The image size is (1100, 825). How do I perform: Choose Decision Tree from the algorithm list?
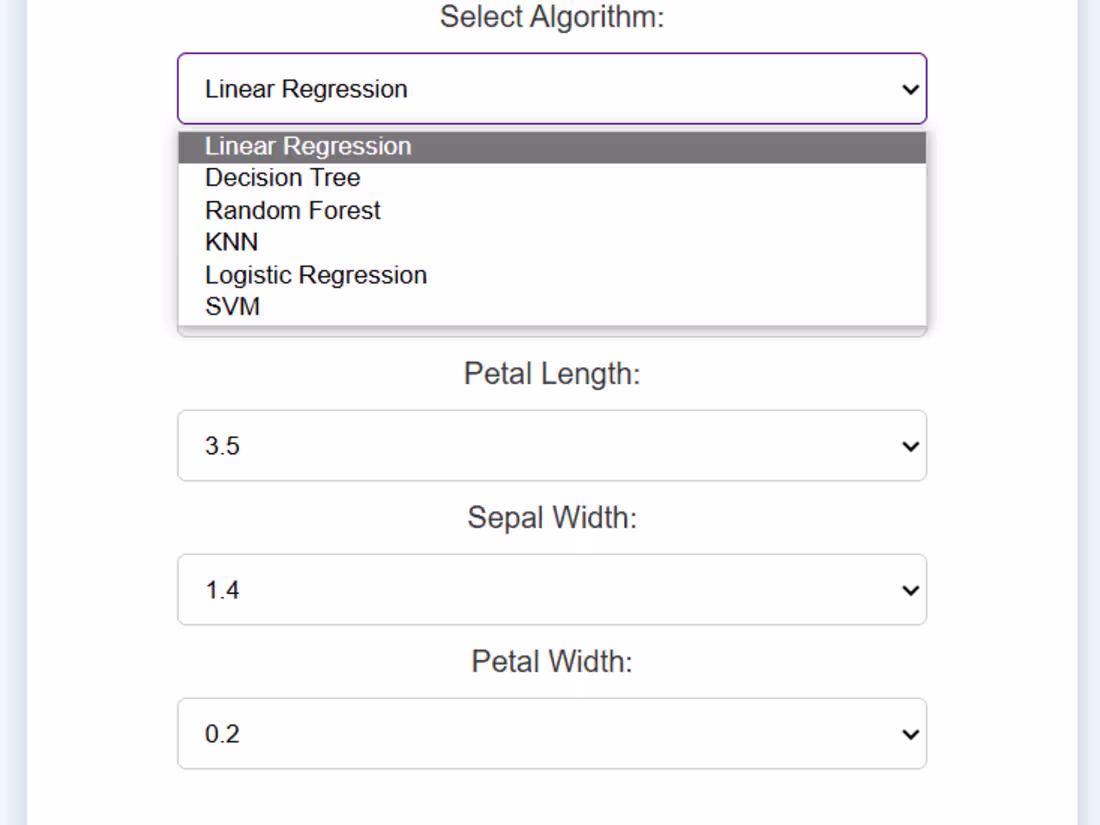[283, 178]
